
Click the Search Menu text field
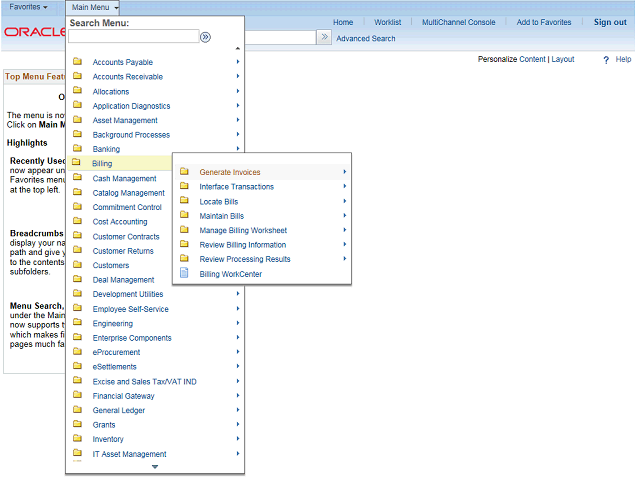(133, 36)
